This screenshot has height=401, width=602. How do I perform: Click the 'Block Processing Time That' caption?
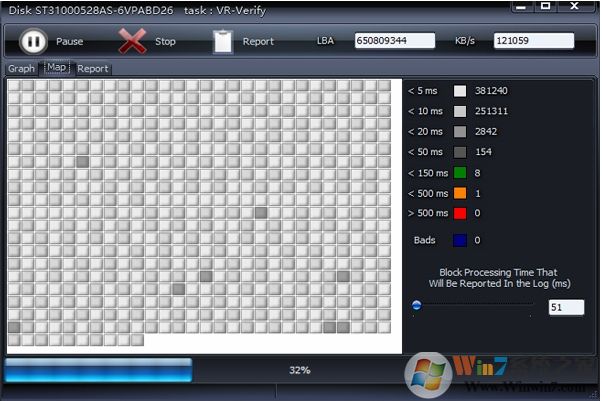click(498, 272)
